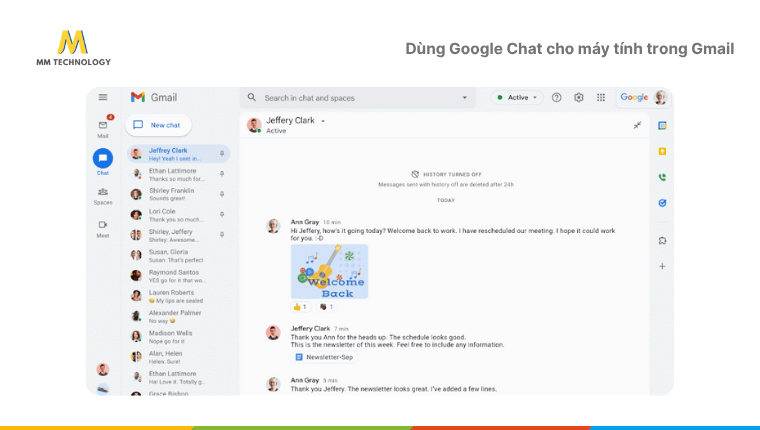Open the Alan, Helen conversation
This screenshot has width=760, height=430.
click(178, 357)
